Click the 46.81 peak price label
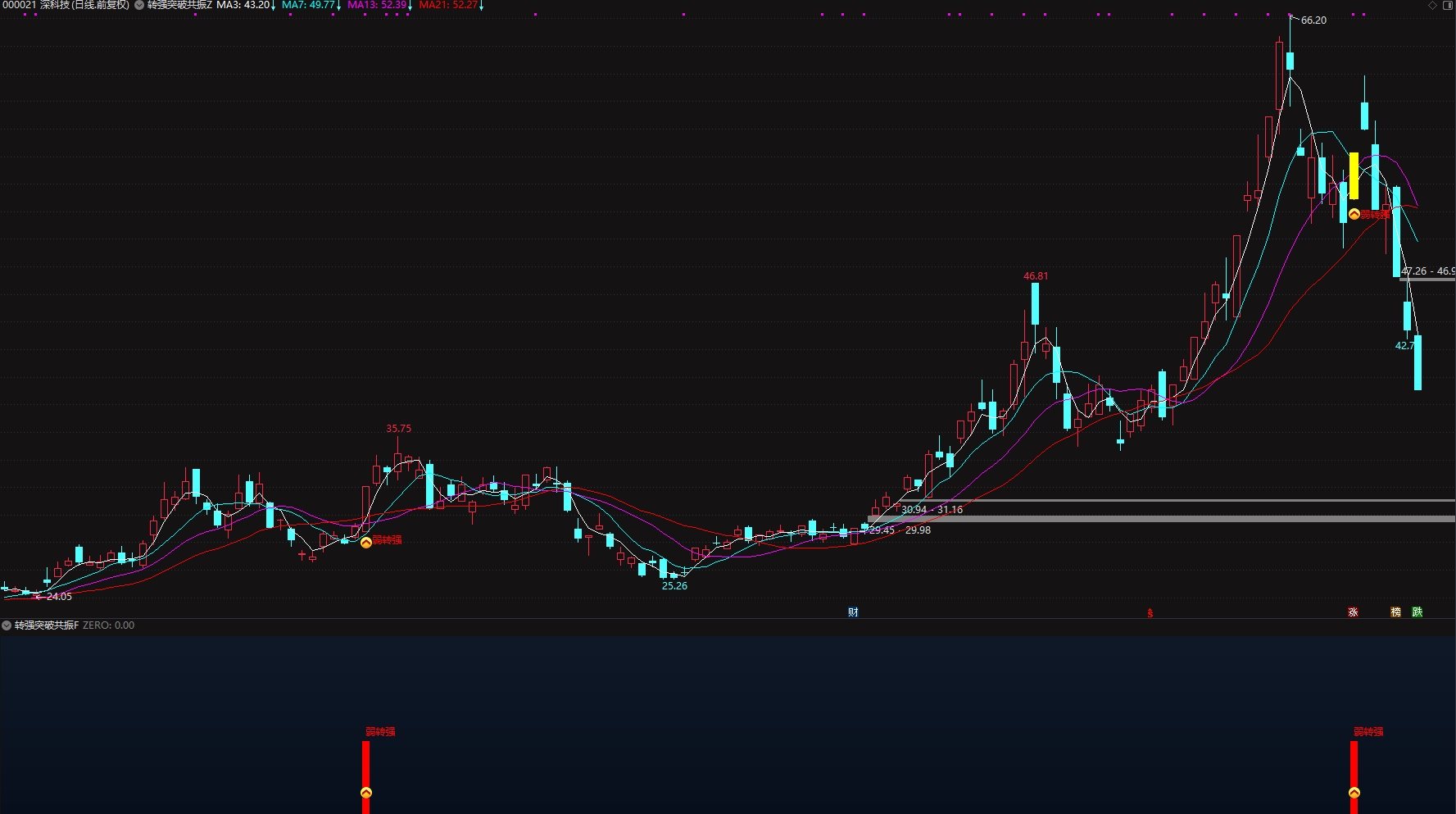Screen dimensions: 1456x814 (1036, 276)
